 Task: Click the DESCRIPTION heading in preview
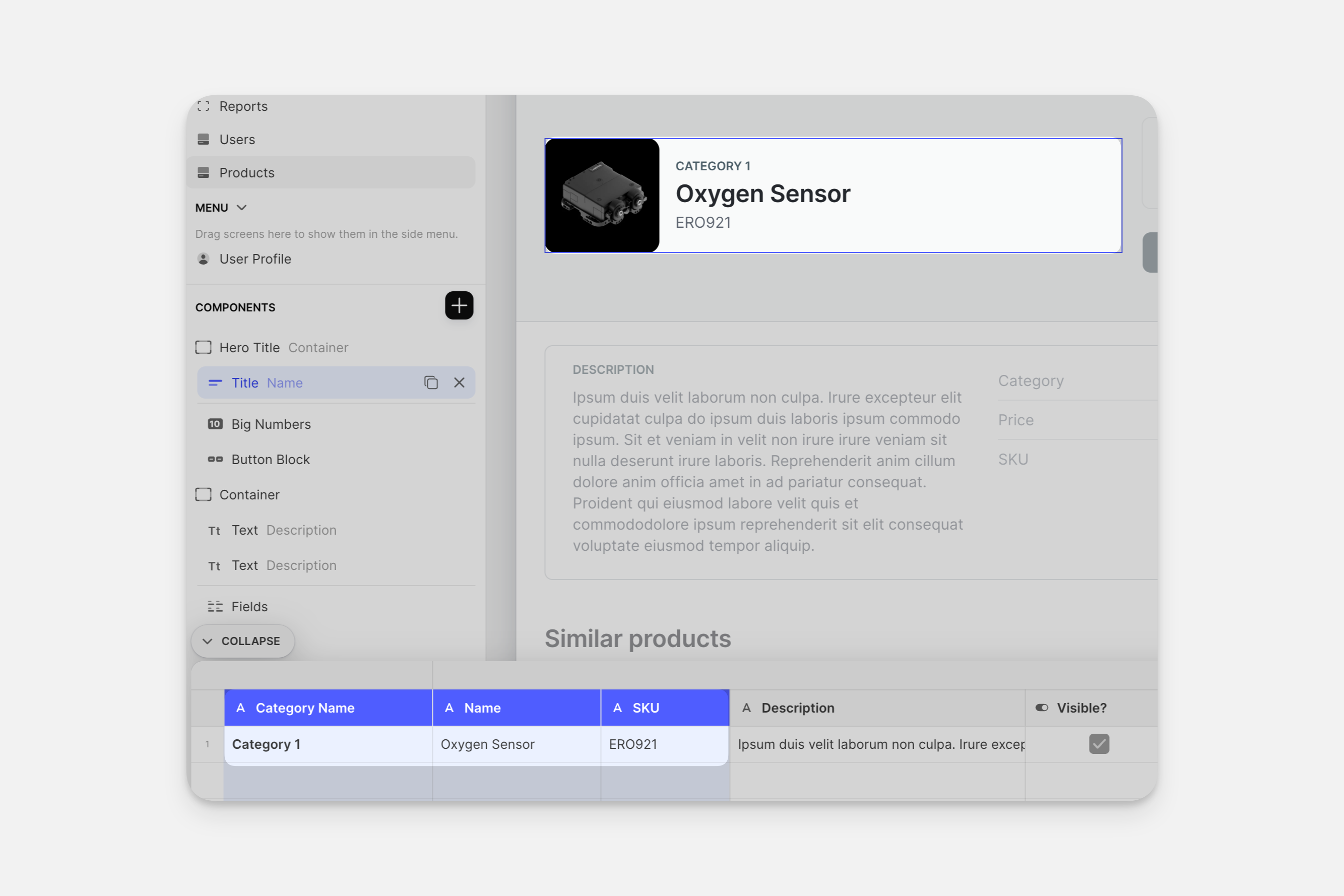pyautogui.click(x=613, y=370)
